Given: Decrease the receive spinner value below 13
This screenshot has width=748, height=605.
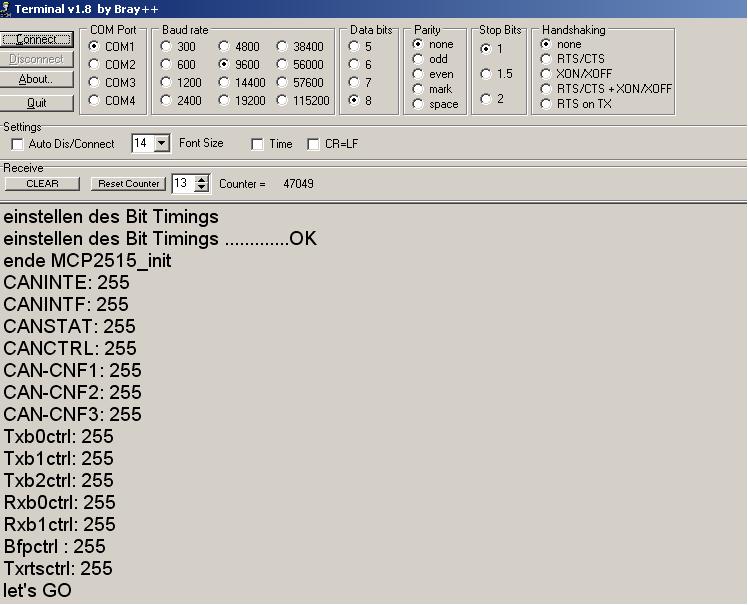Looking at the screenshot, I should coord(202,188).
